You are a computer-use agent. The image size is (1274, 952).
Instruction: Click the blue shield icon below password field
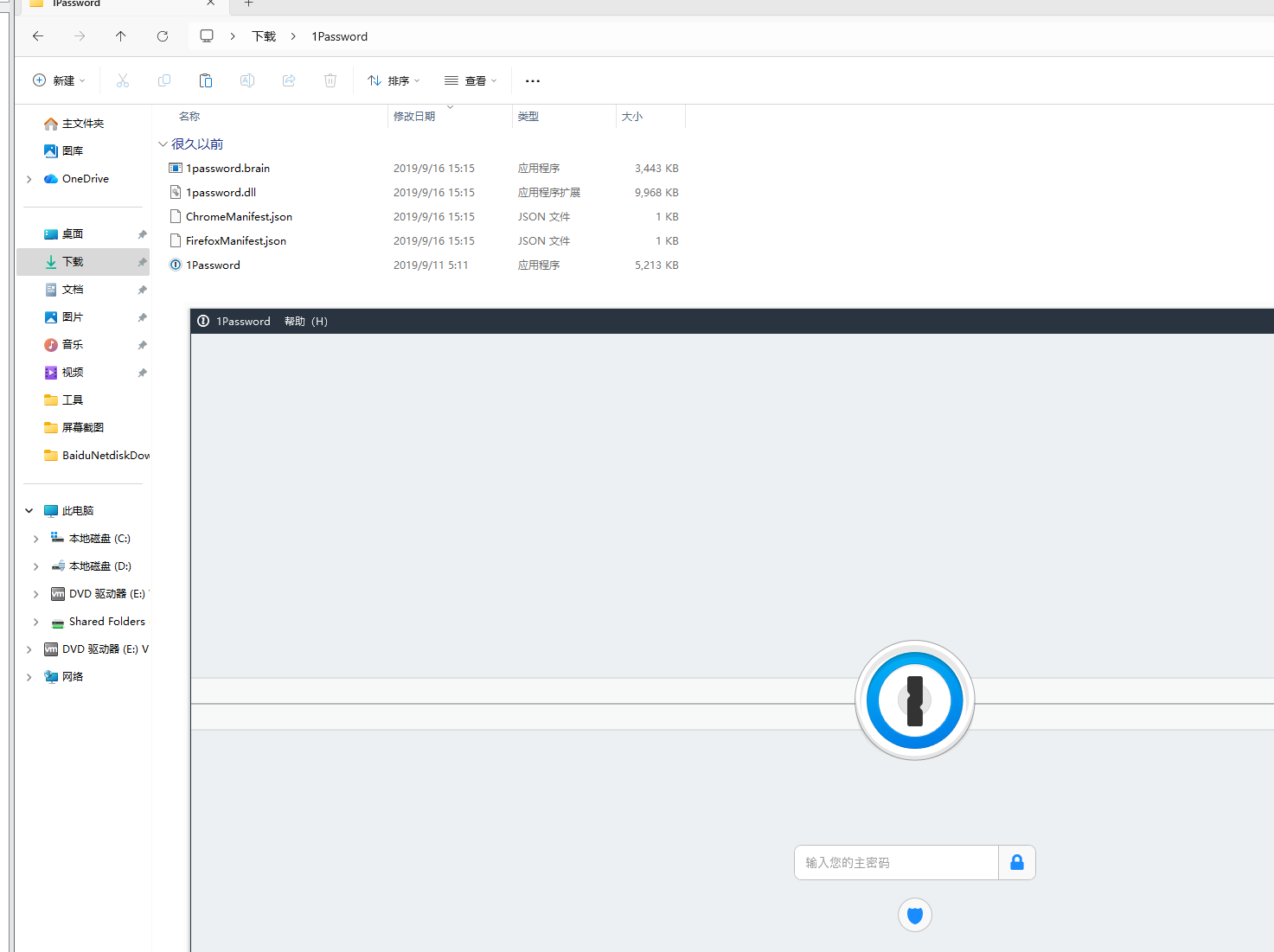tap(915, 915)
